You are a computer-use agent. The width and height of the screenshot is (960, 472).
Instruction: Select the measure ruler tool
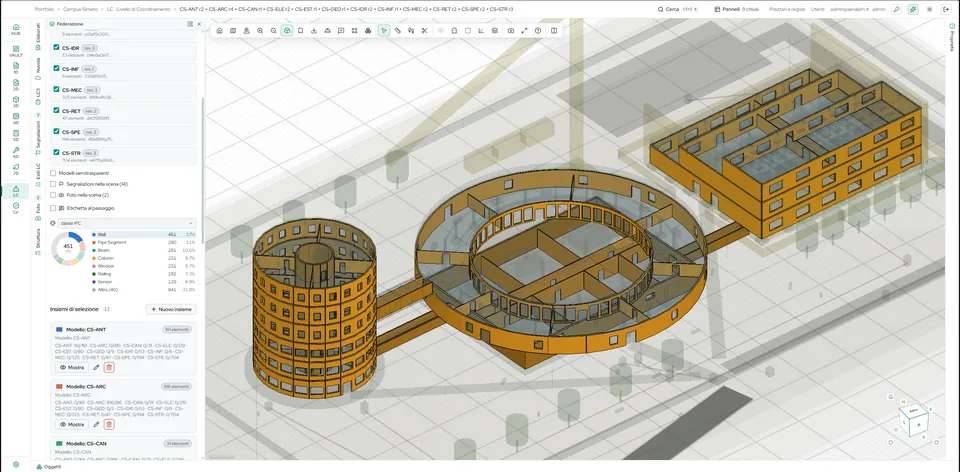pyautogui.click(x=397, y=31)
